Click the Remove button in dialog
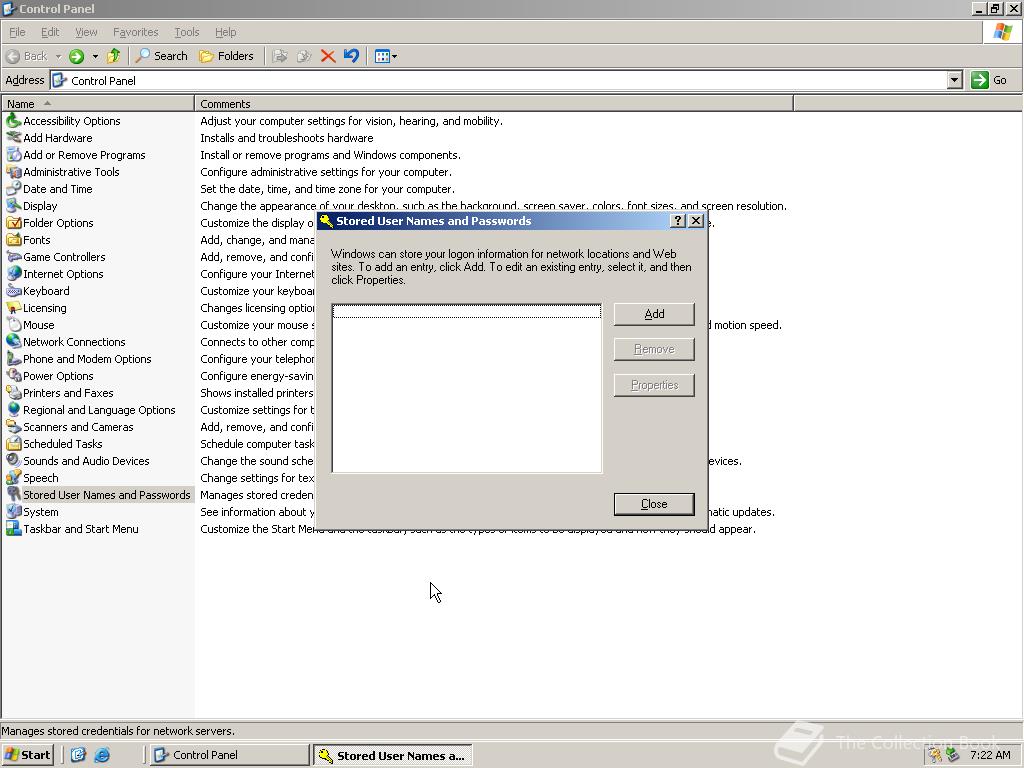This screenshot has height=768, width=1024. pyautogui.click(x=654, y=349)
